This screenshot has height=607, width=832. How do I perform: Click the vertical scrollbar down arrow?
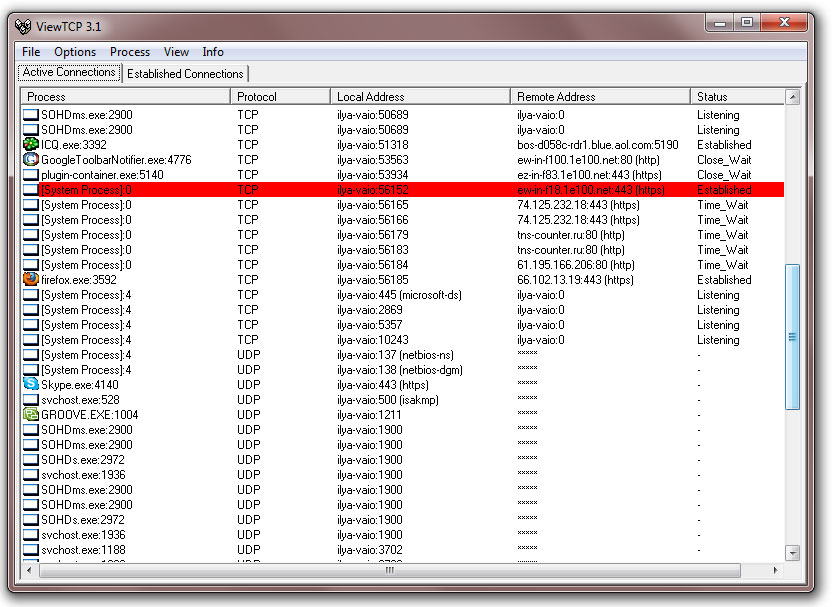(x=793, y=553)
